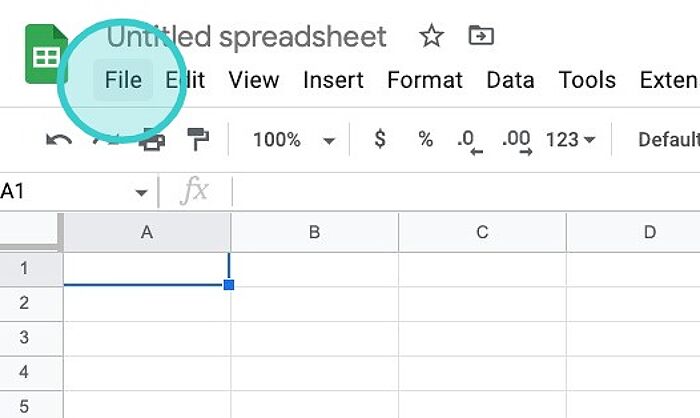Click the Untitled spreadsheet title
This screenshot has width=700, height=418.
coord(246,37)
